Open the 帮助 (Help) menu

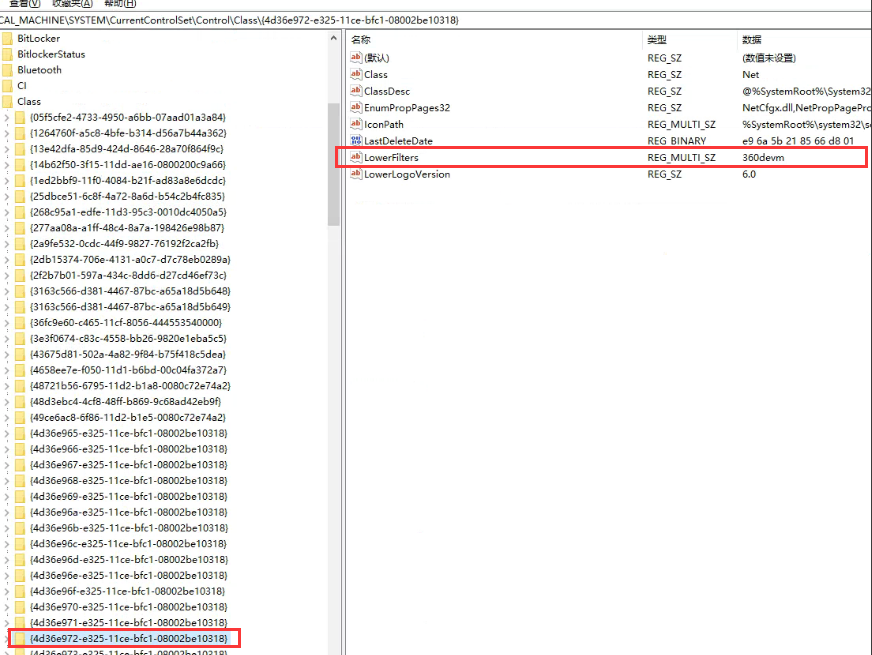(x=120, y=4)
